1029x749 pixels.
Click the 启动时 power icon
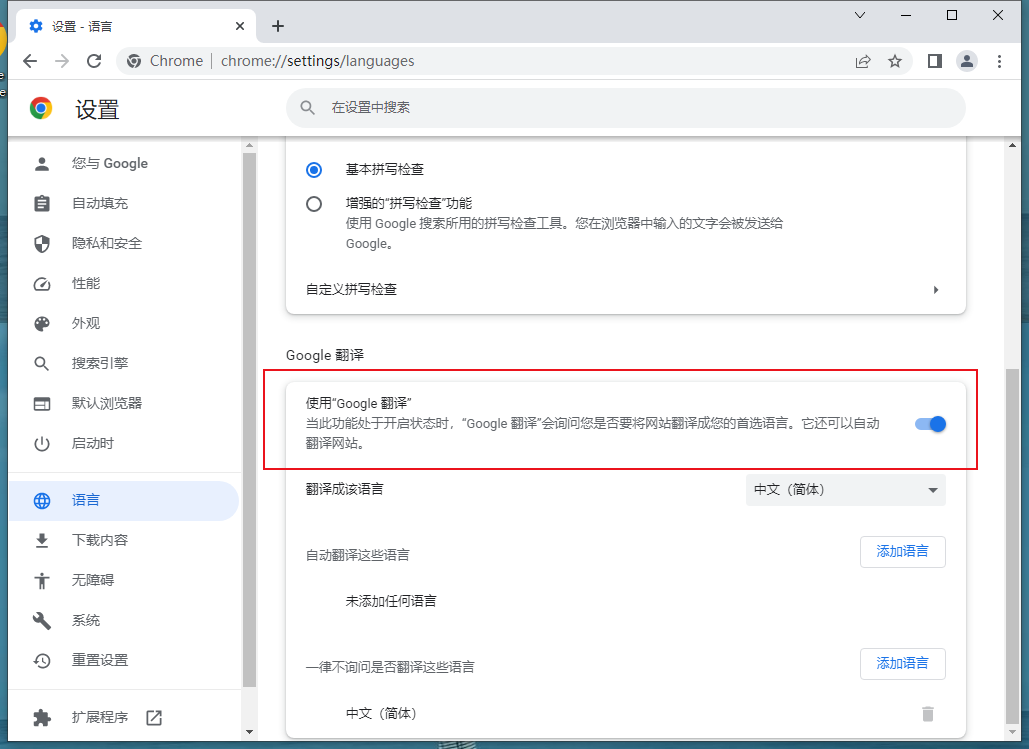click(42, 444)
